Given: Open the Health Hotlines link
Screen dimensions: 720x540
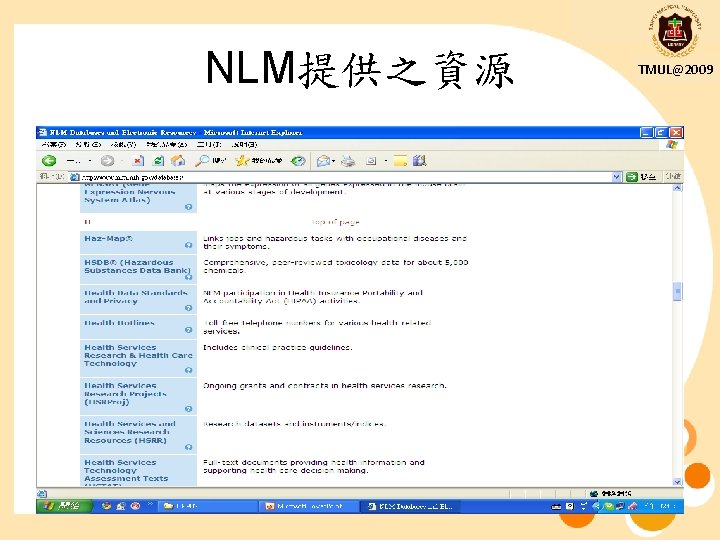Looking at the screenshot, I should 119,323.
